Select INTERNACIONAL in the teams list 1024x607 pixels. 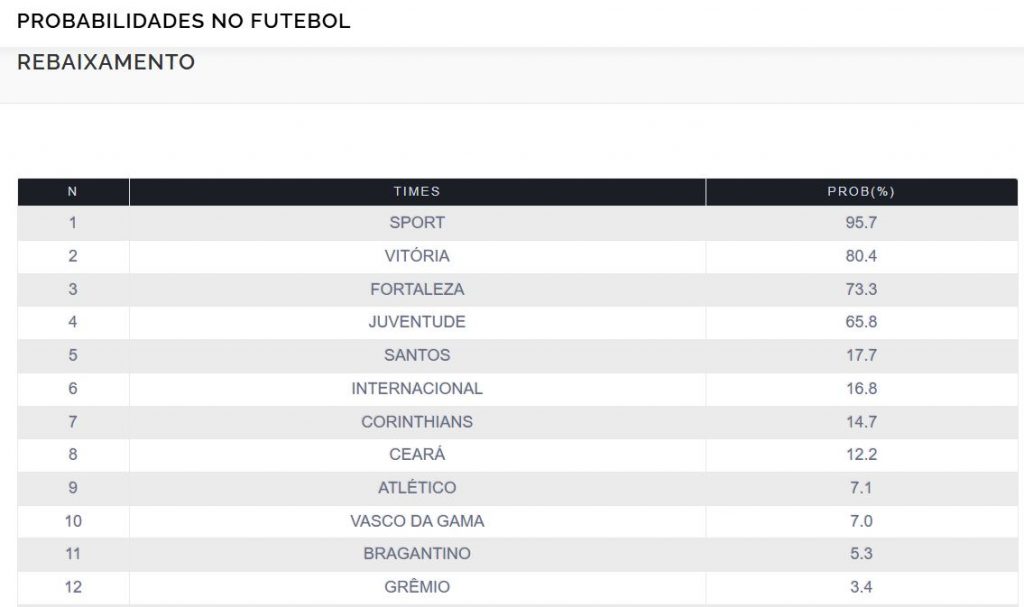(417, 388)
